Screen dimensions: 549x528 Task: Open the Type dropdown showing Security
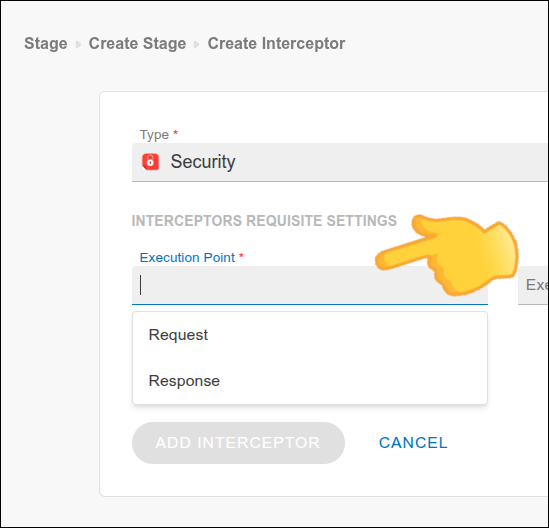[340, 162]
